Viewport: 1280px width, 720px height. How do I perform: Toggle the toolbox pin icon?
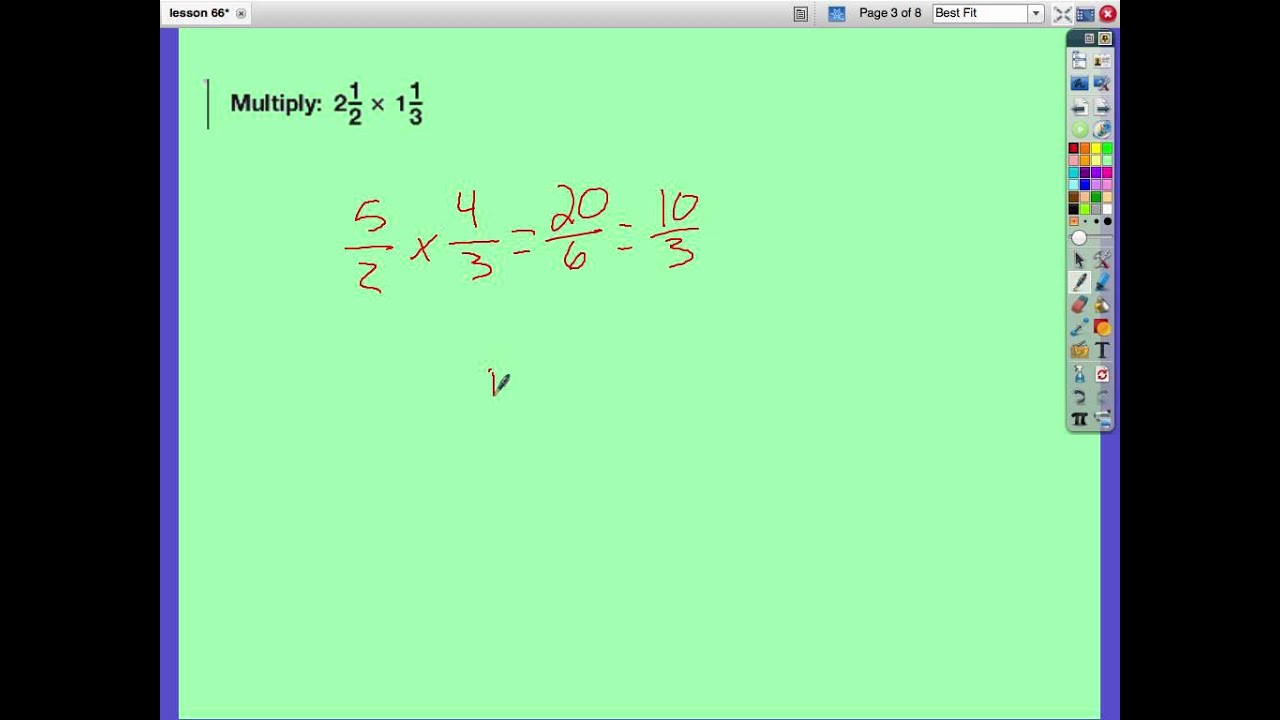point(1105,38)
